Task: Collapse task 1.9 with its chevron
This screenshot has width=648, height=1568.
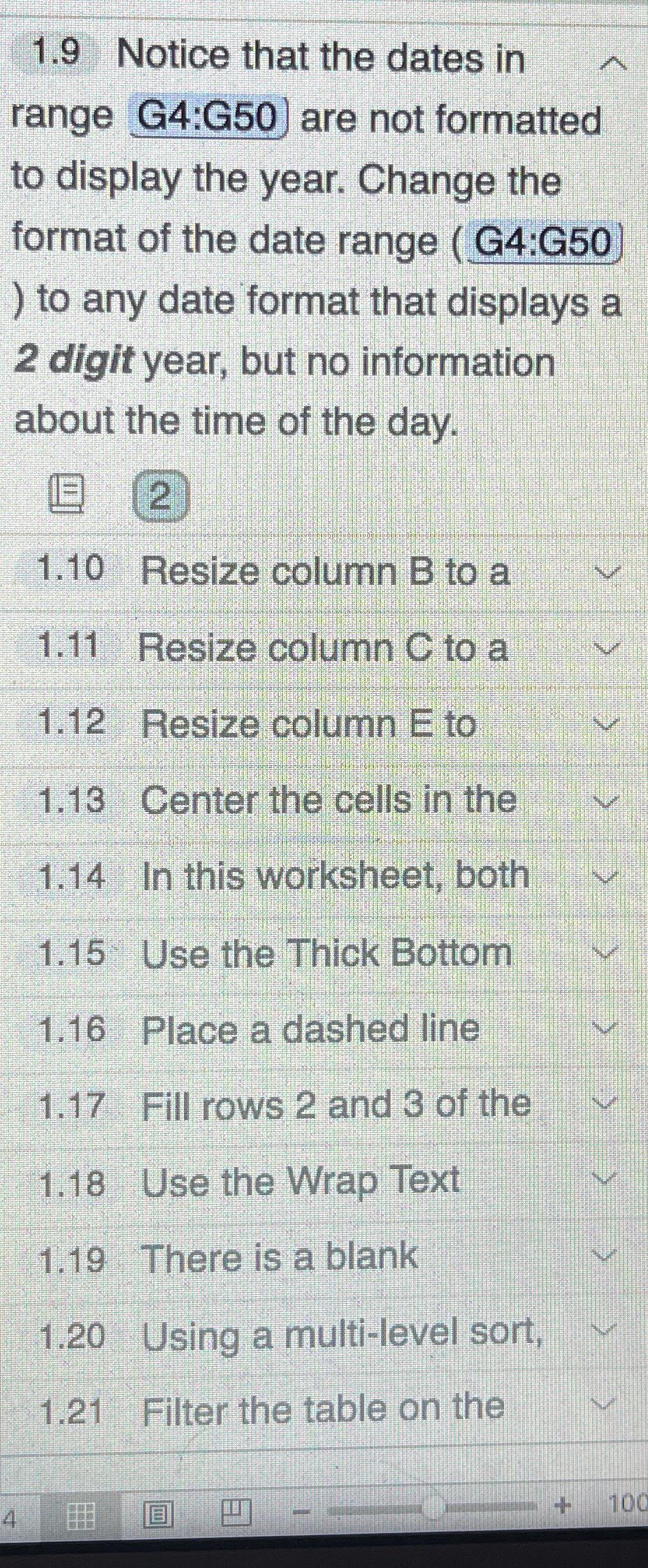Action: [x=612, y=63]
